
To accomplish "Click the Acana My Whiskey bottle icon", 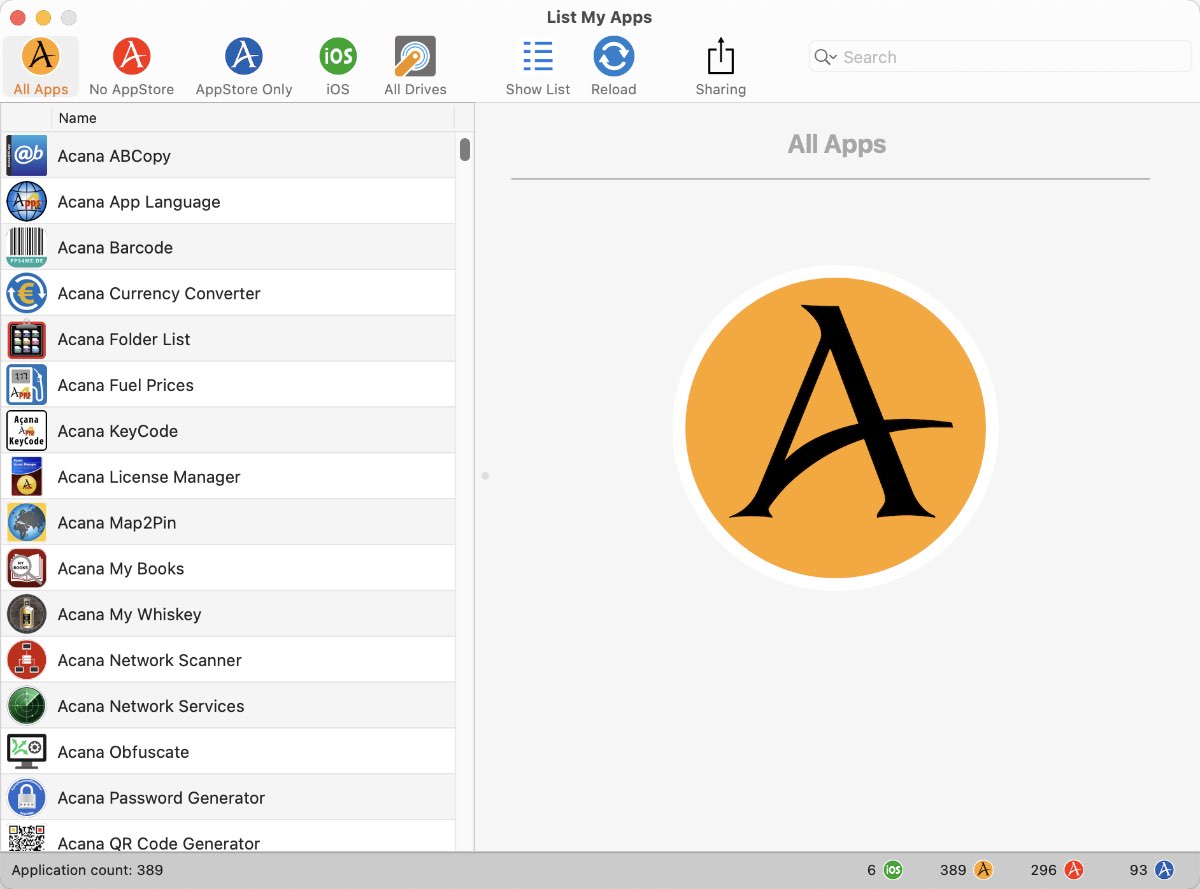I will tap(27, 614).
